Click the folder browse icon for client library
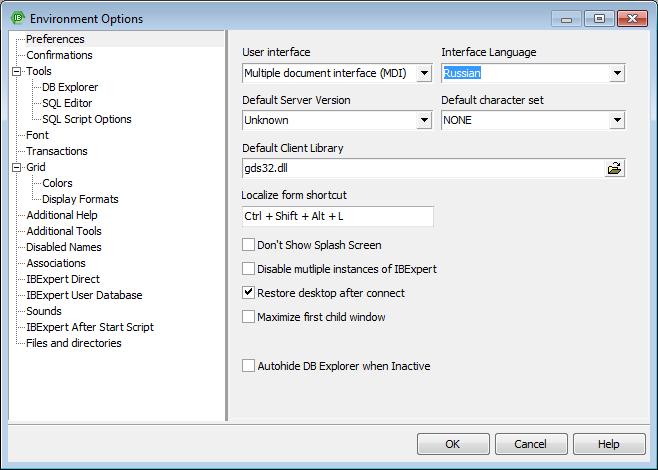Image resolution: width=658 pixels, height=470 pixels. coord(614,168)
